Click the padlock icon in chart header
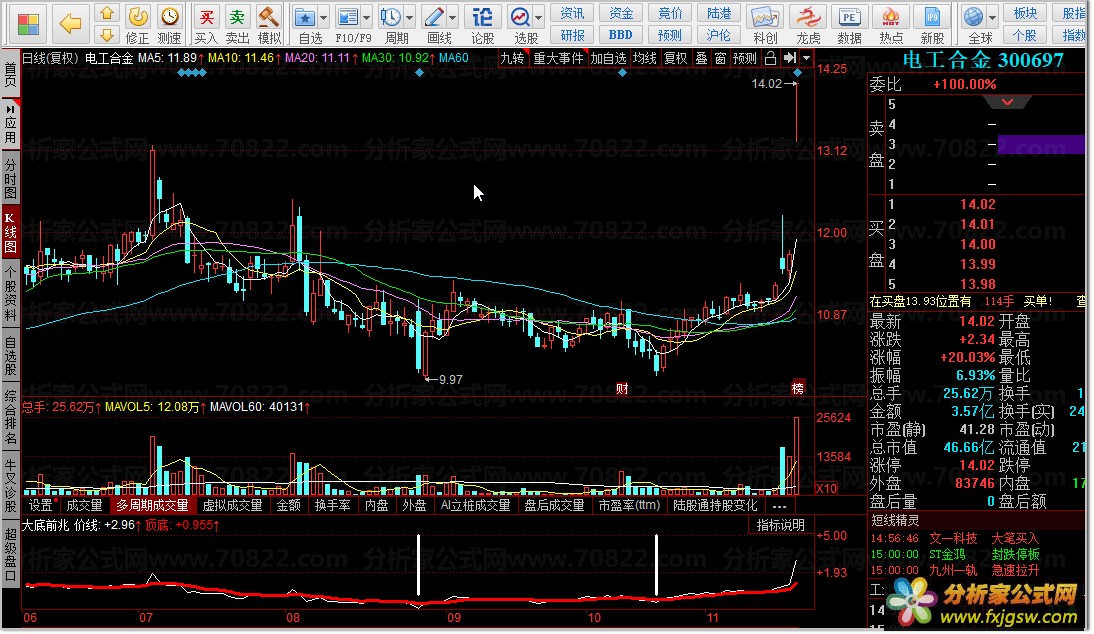Screen dimensions: 1094x634 770,59
